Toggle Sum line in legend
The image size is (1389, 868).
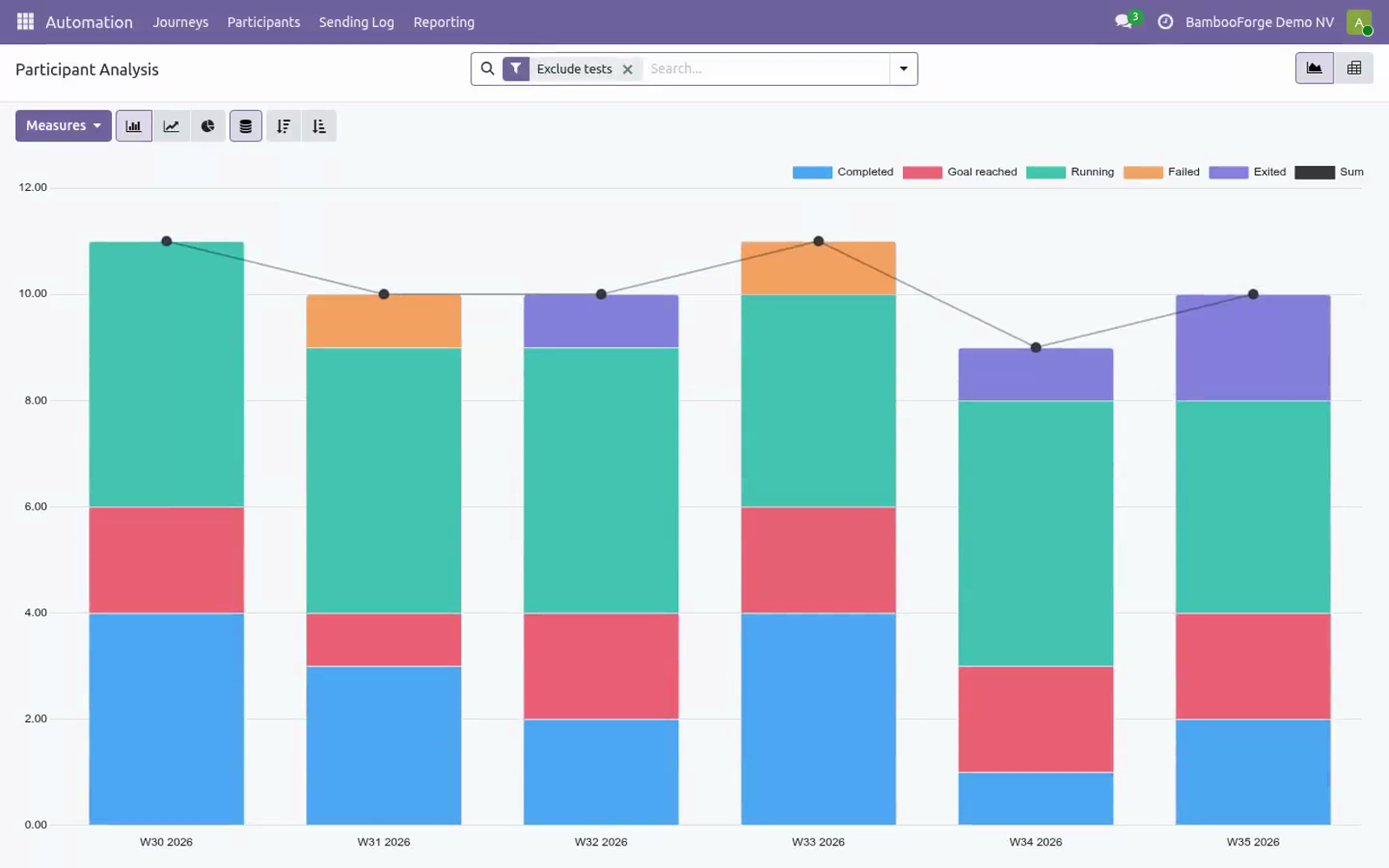pyautogui.click(x=1329, y=172)
